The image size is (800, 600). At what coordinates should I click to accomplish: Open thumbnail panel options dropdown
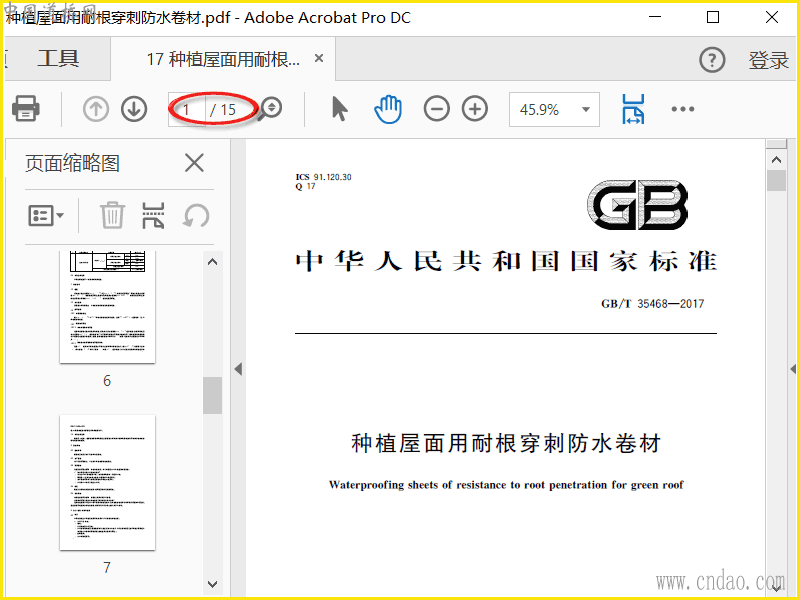[x=46, y=215]
